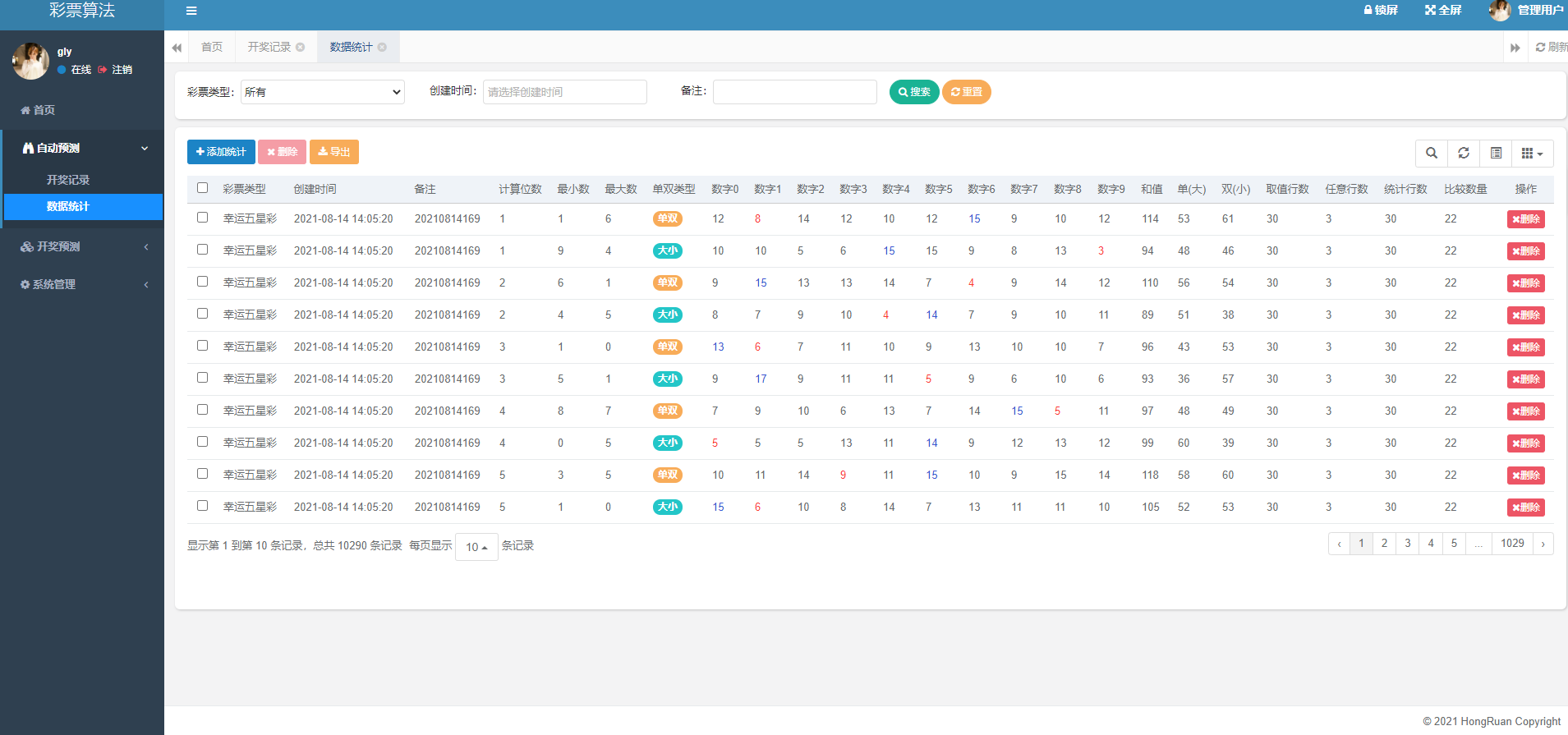Image resolution: width=1568 pixels, height=735 pixels.
Task: Click the 导出 export button
Action: click(x=334, y=152)
